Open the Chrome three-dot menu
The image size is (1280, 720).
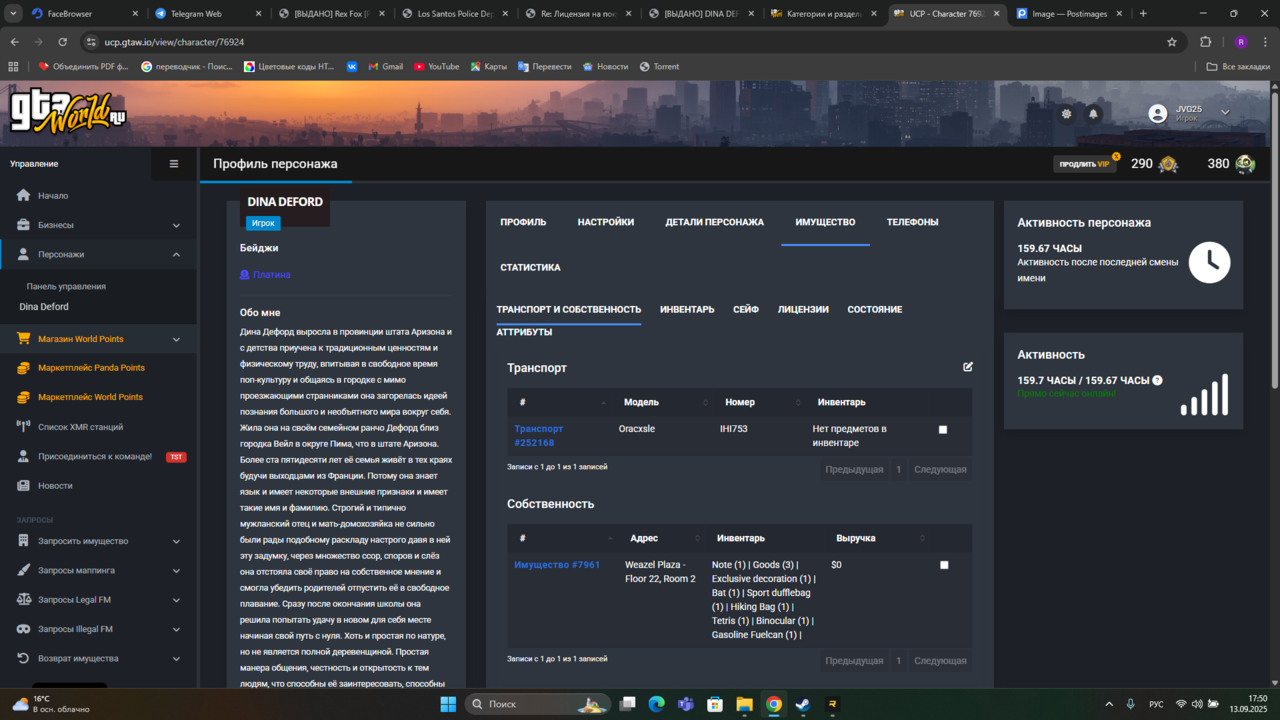[1265, 42]
